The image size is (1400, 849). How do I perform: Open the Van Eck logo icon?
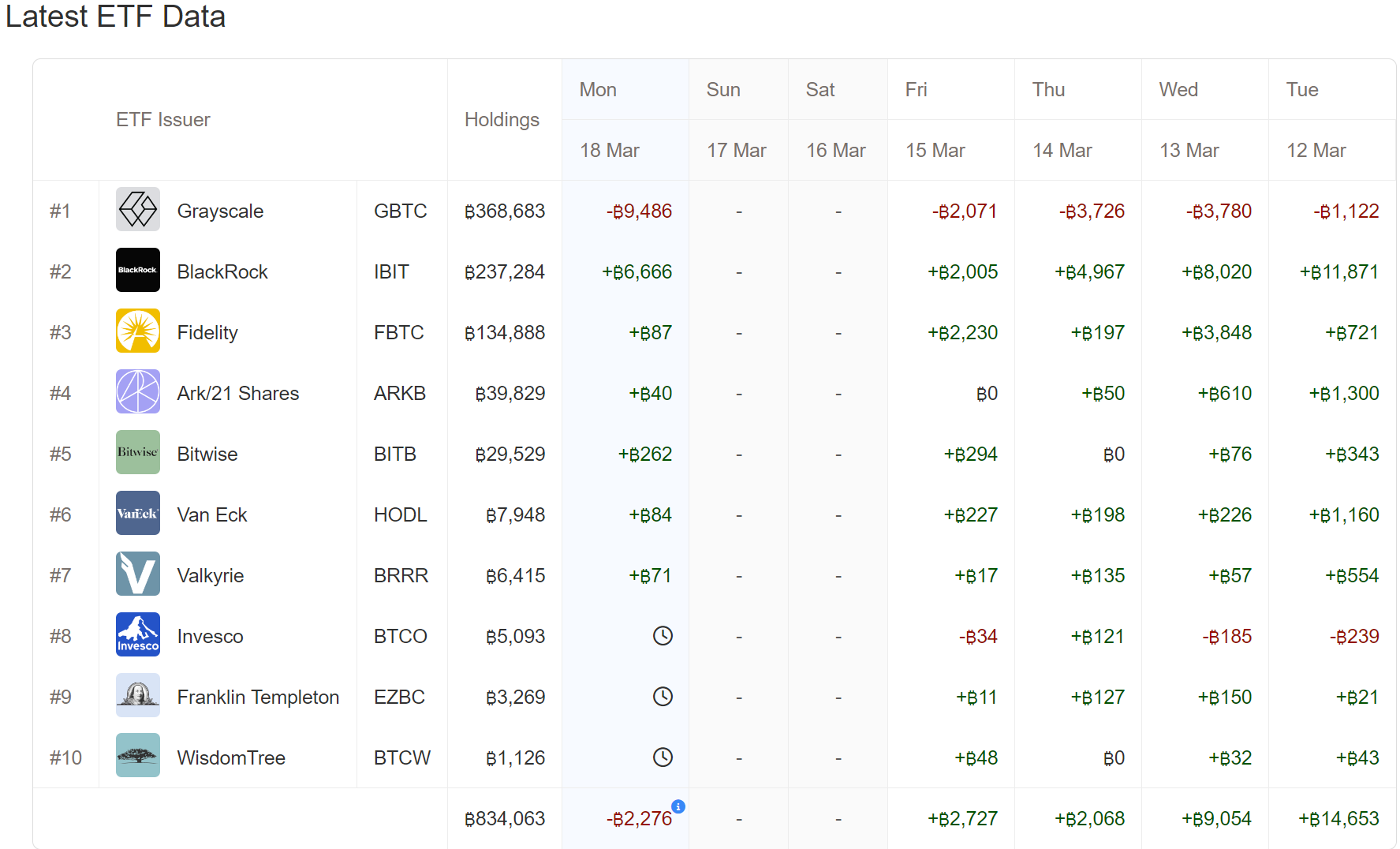(138, 514)
